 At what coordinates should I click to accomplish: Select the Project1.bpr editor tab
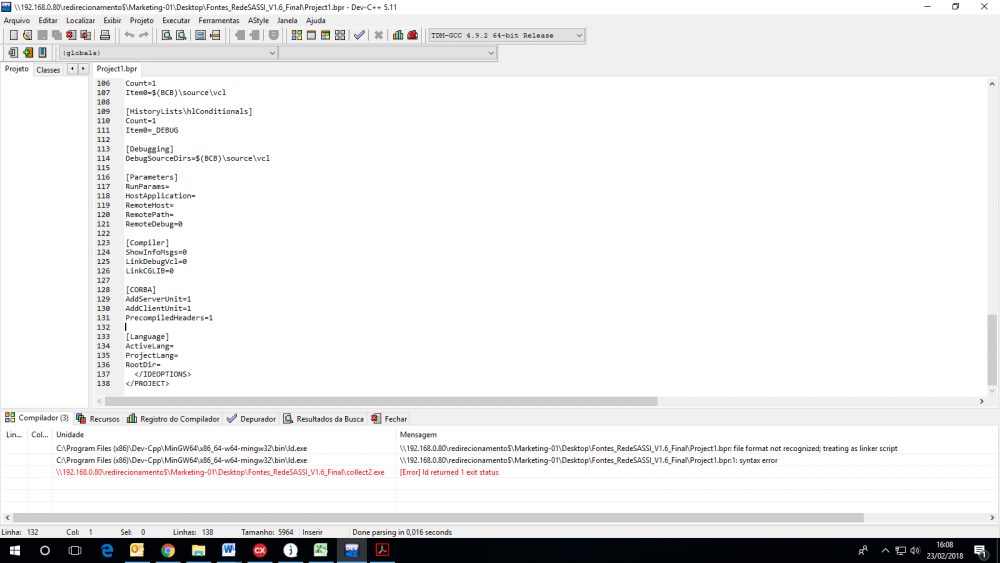point(117,69)
